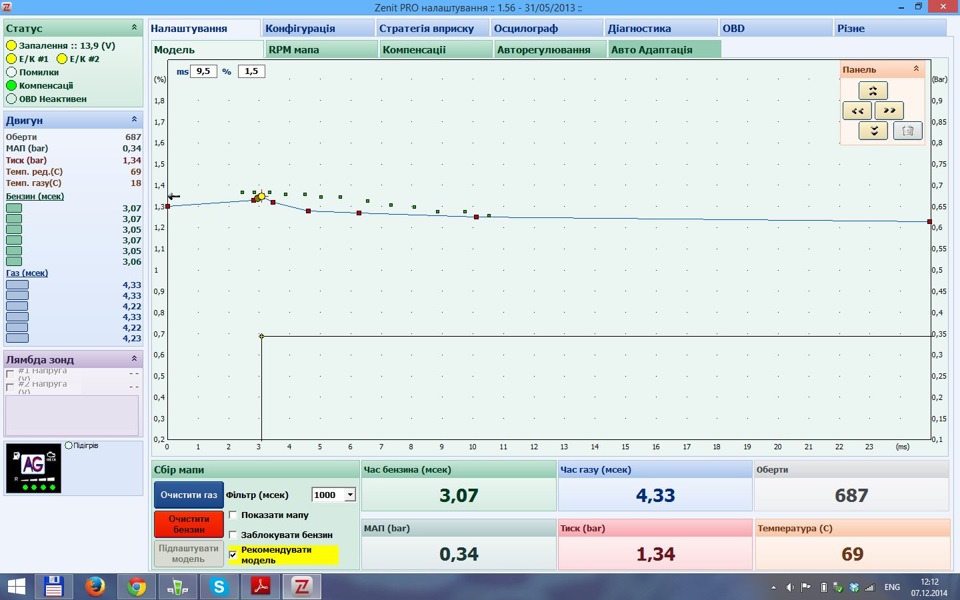Collapse the Двигун panel
The width and height of the screenshot is (960, 600).
[134, 119]
